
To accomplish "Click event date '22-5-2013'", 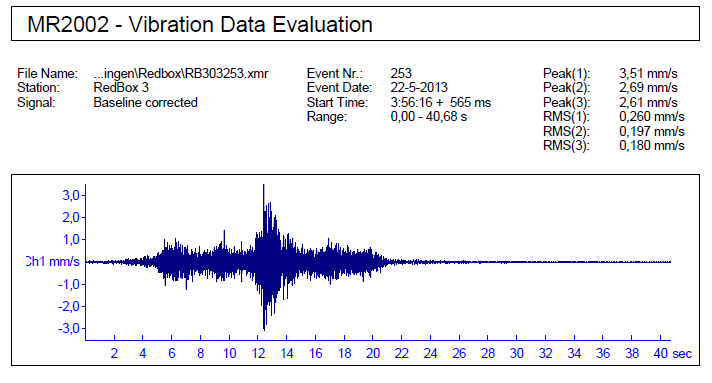I will (419, 87).
